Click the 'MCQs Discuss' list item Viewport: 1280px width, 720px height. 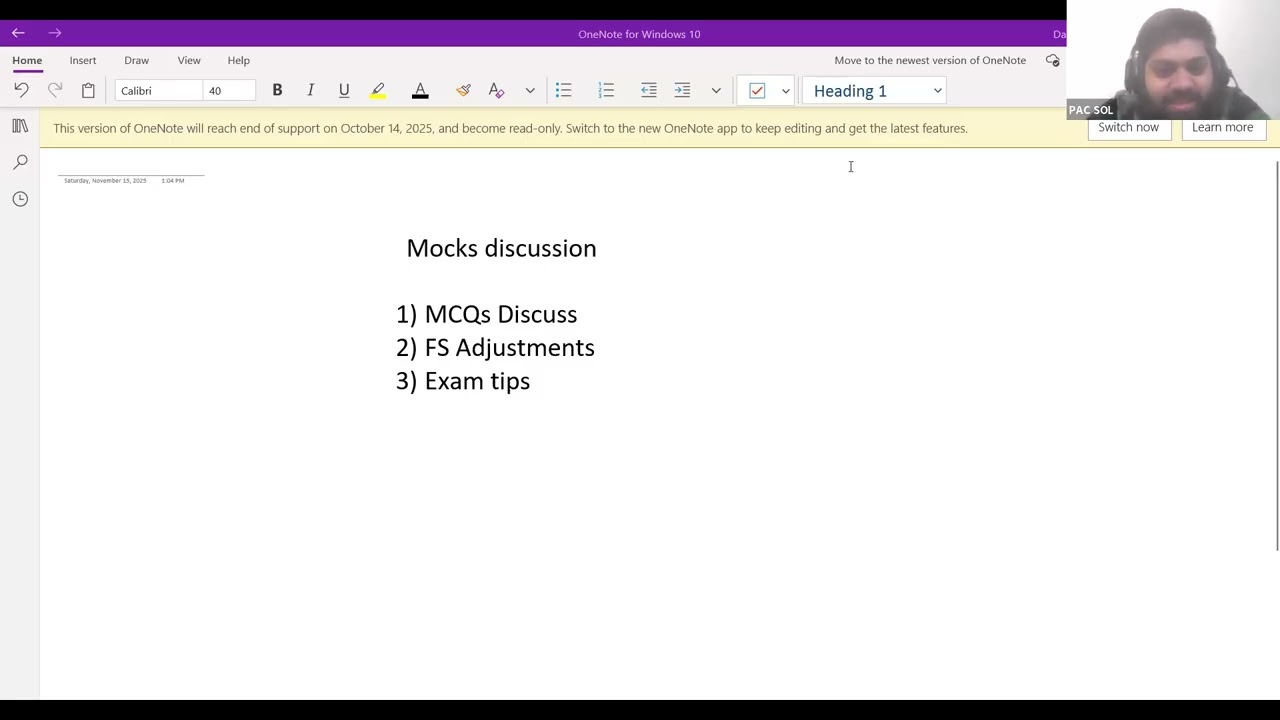tap(500, 314)
